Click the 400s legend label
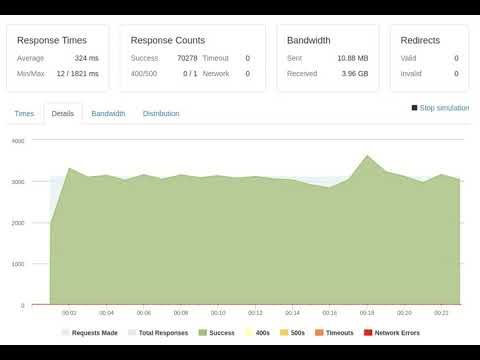480x360 pixels. (263, 333)
